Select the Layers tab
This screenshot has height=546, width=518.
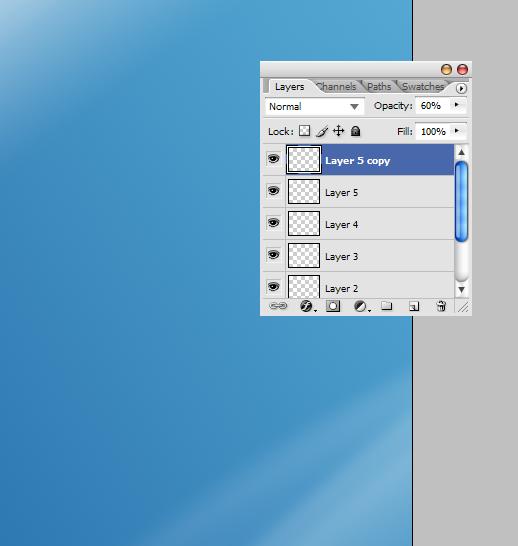tap(289, 87)
